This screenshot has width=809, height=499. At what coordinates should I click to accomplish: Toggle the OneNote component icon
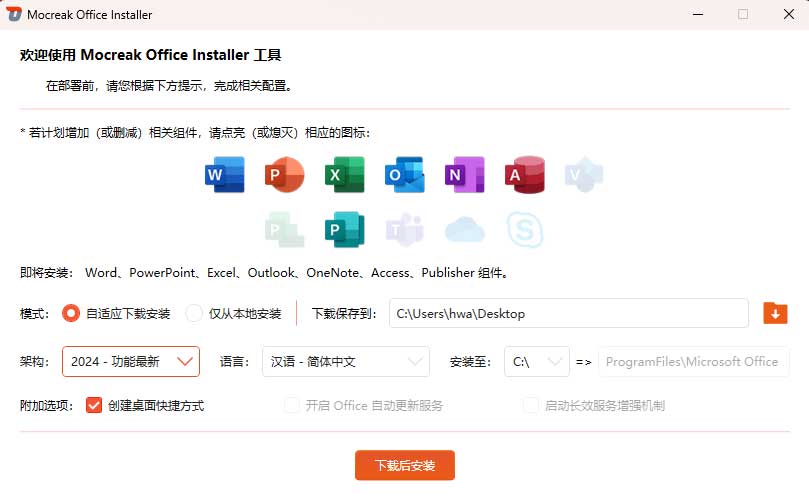click(x=464, y=174)
